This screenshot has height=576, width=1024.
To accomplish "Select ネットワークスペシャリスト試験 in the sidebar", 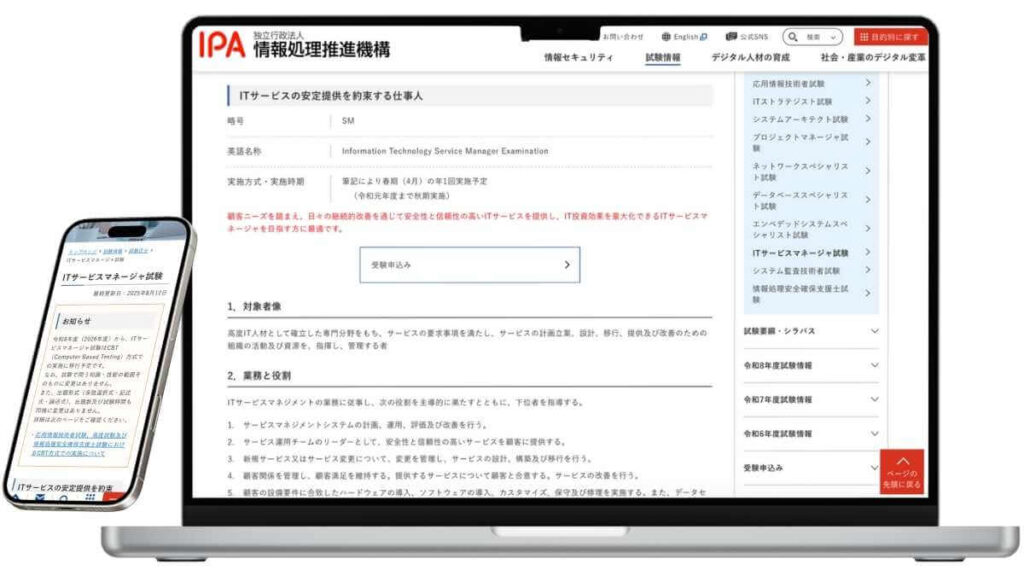I will (x=800, y=171).
